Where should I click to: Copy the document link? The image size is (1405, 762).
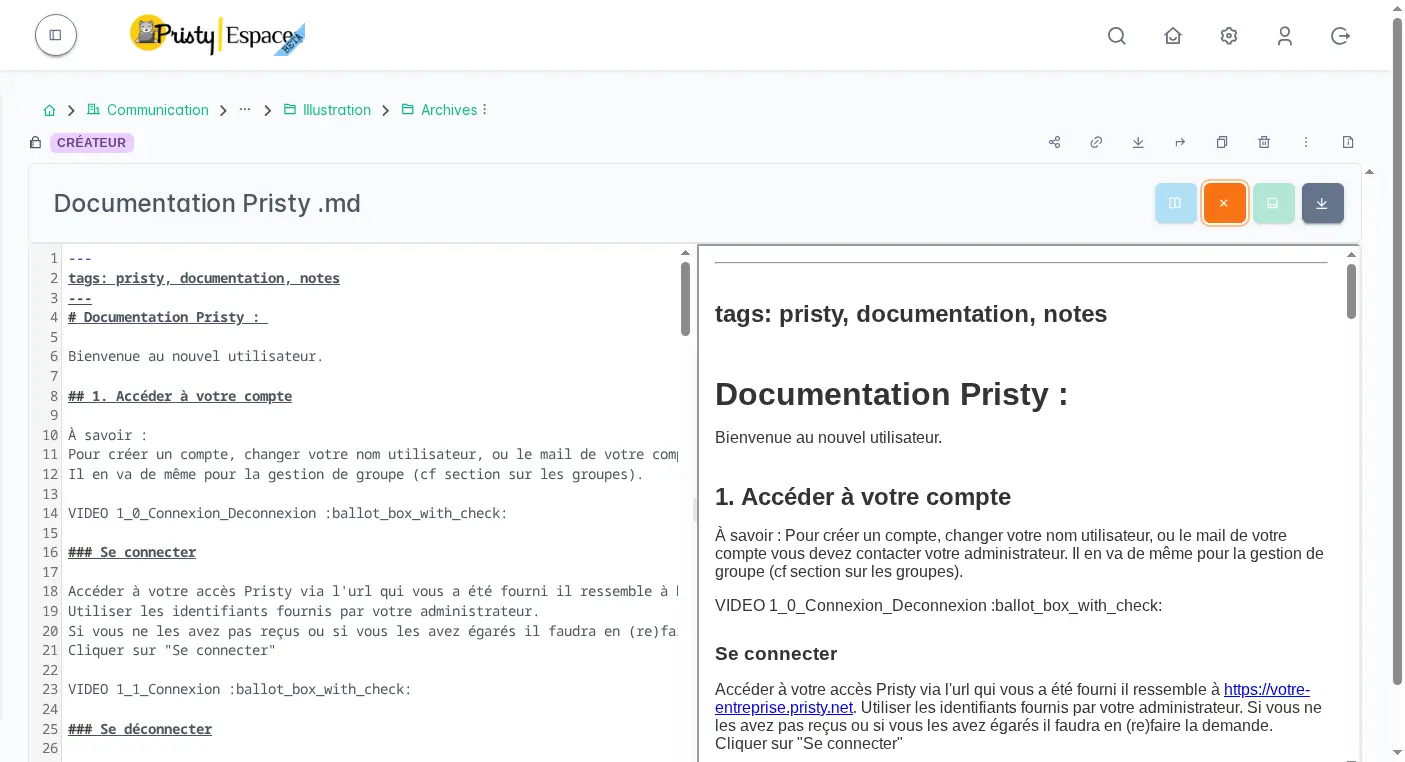click(x=1096, y=142)
